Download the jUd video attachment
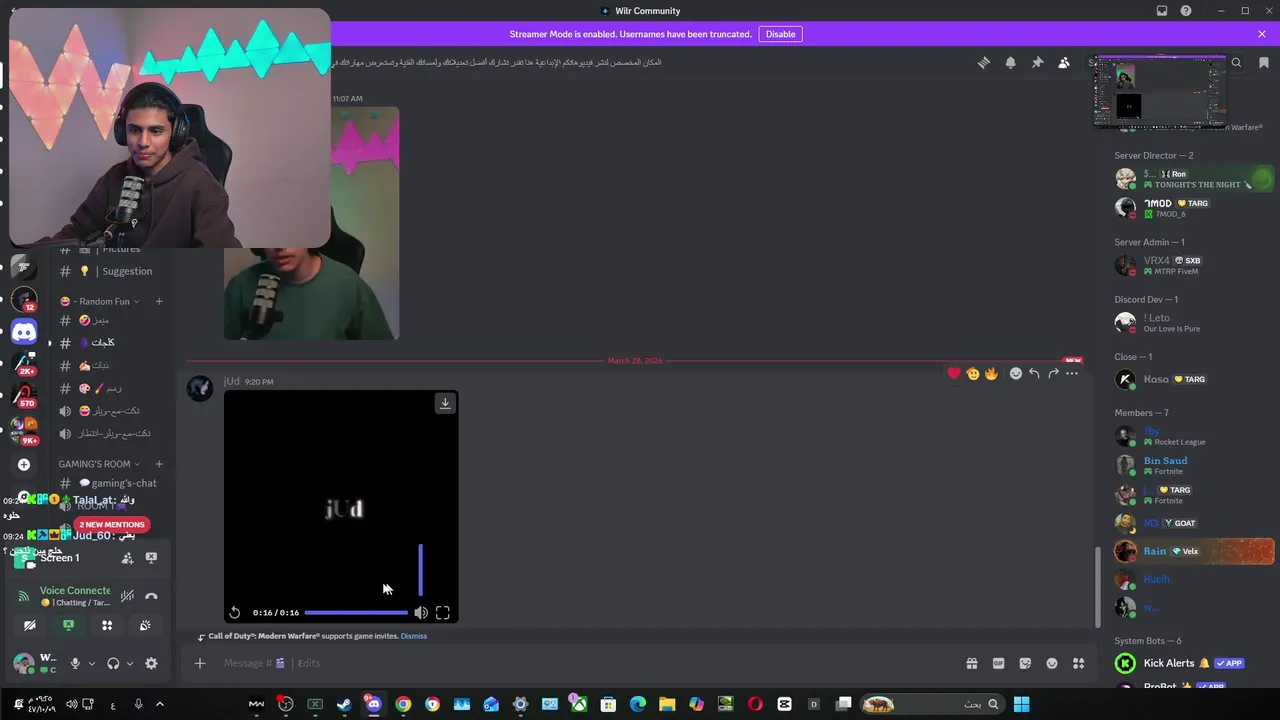 coord(445,403)
